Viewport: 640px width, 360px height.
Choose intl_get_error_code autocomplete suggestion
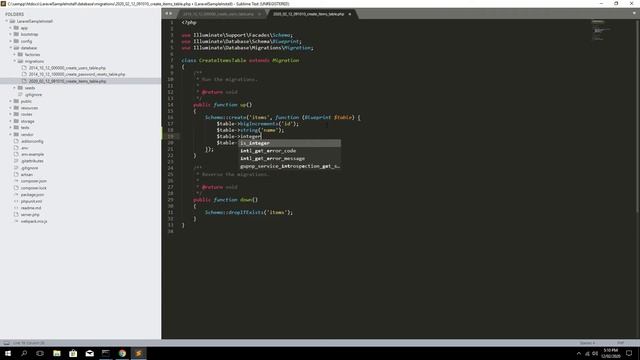[289, 151]
